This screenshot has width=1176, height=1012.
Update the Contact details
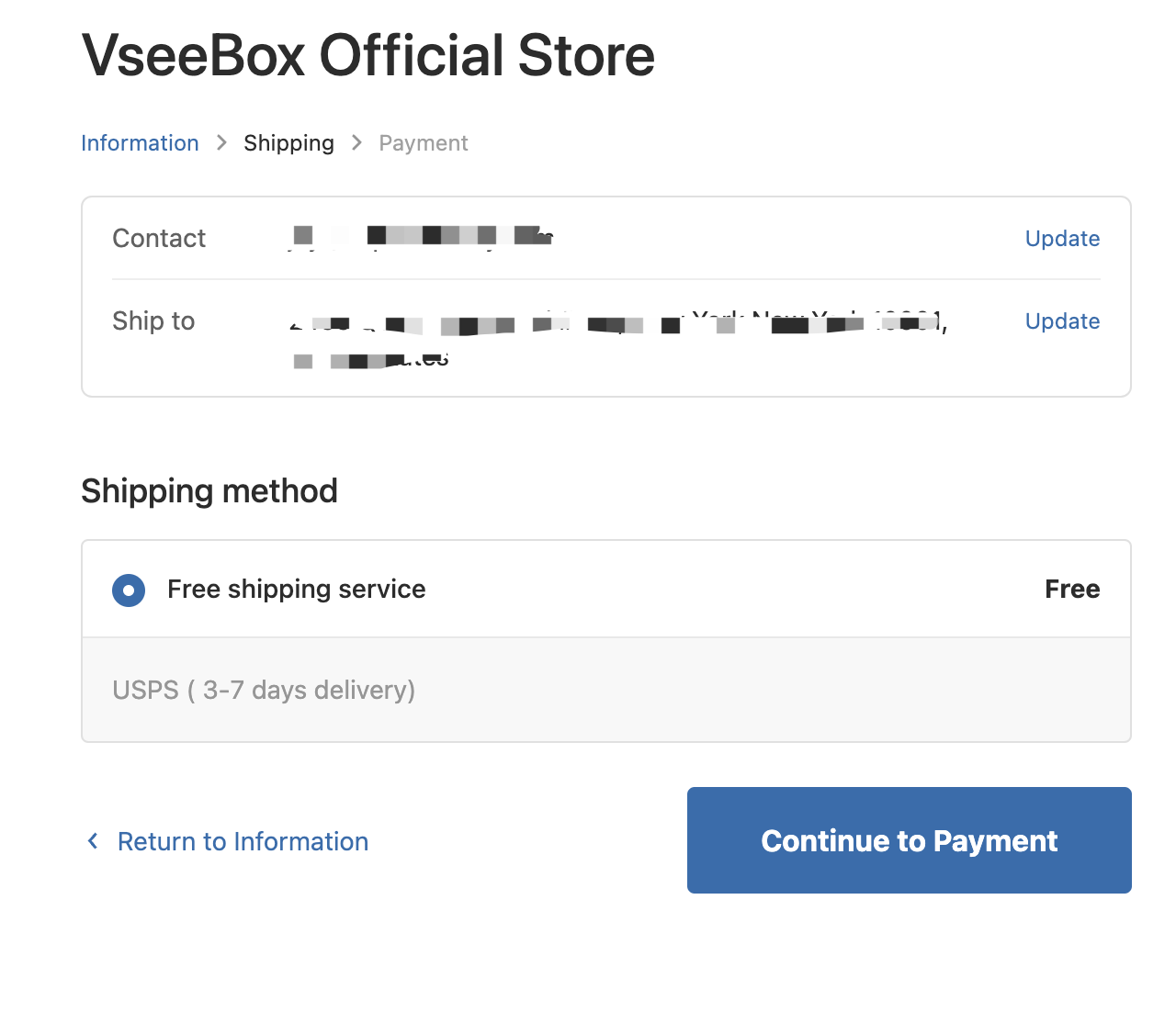(1062, 239)
